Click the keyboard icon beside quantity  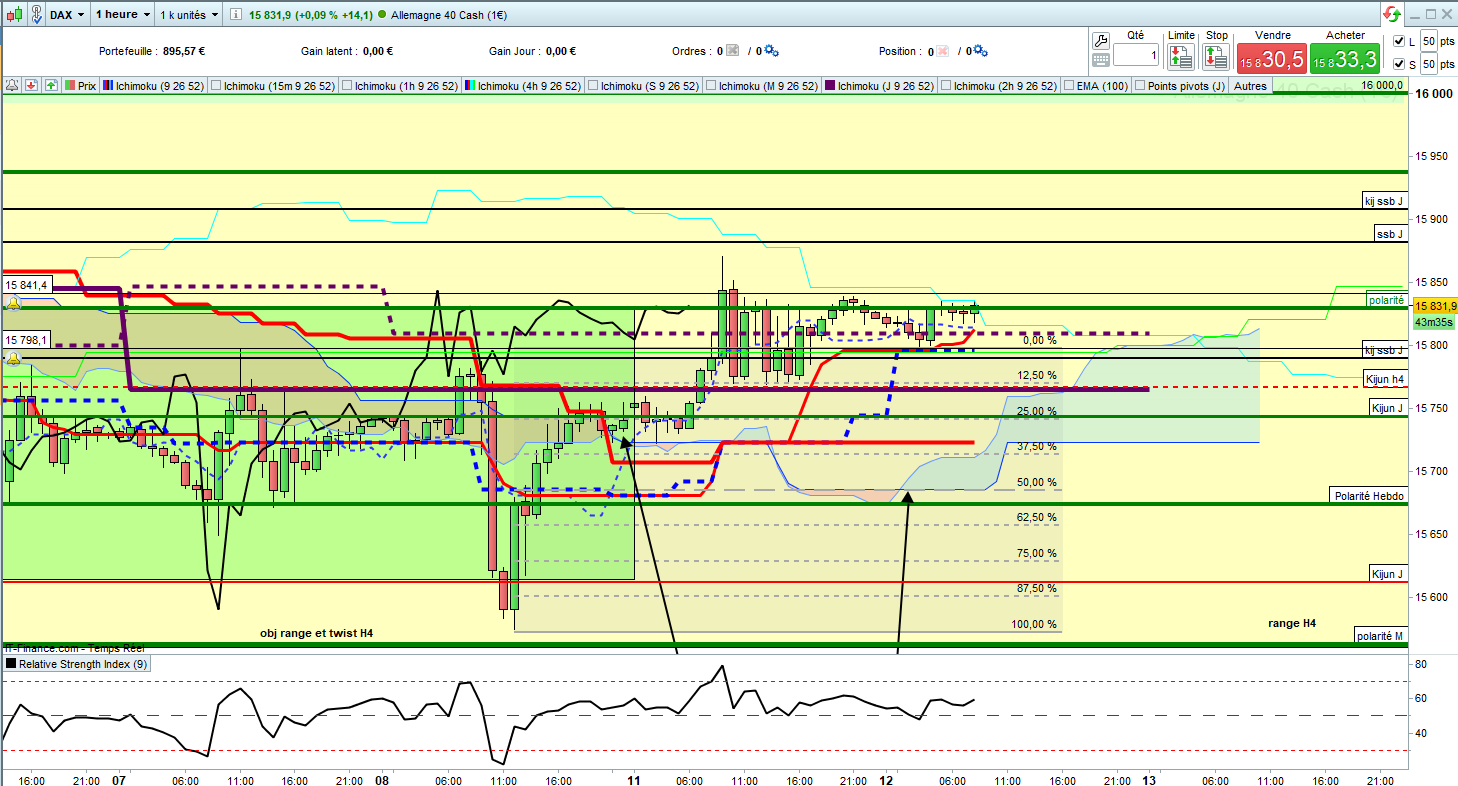click(x=1101, y=60)
